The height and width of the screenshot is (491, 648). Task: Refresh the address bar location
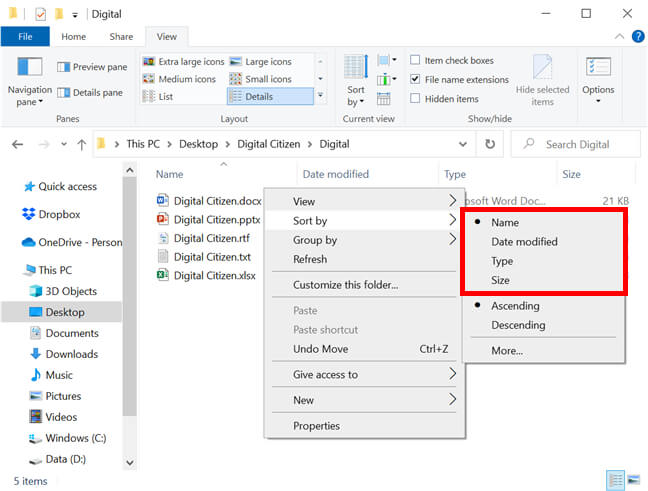490,144
